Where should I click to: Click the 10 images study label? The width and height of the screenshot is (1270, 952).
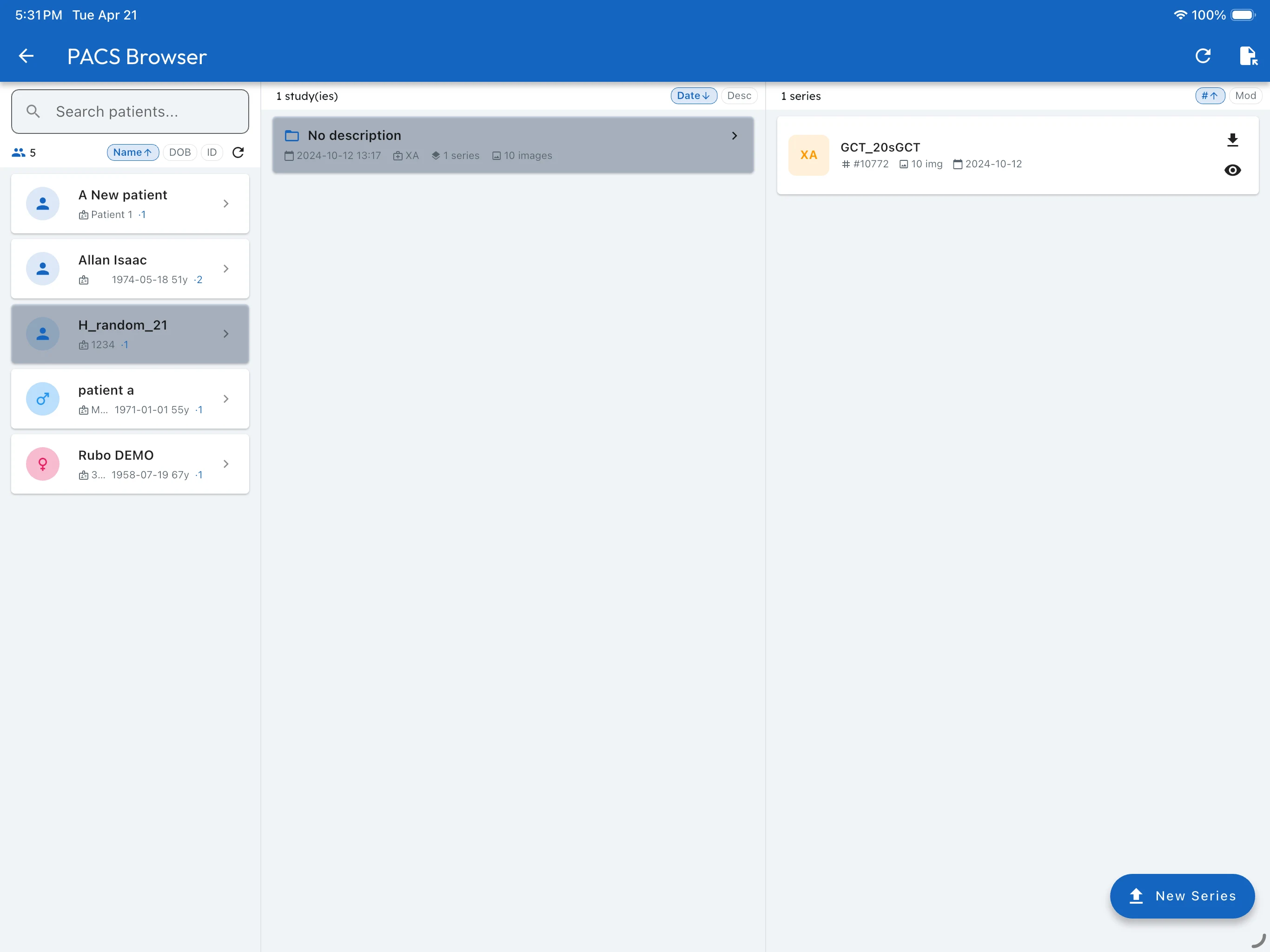(522, 156)
